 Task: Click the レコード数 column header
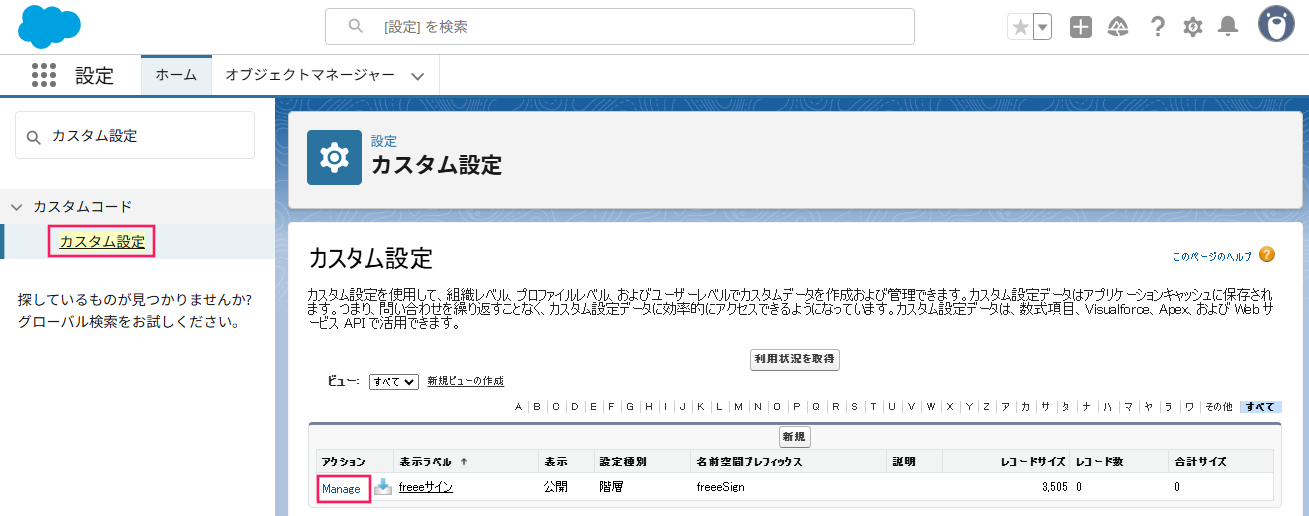click(1100, 462)
